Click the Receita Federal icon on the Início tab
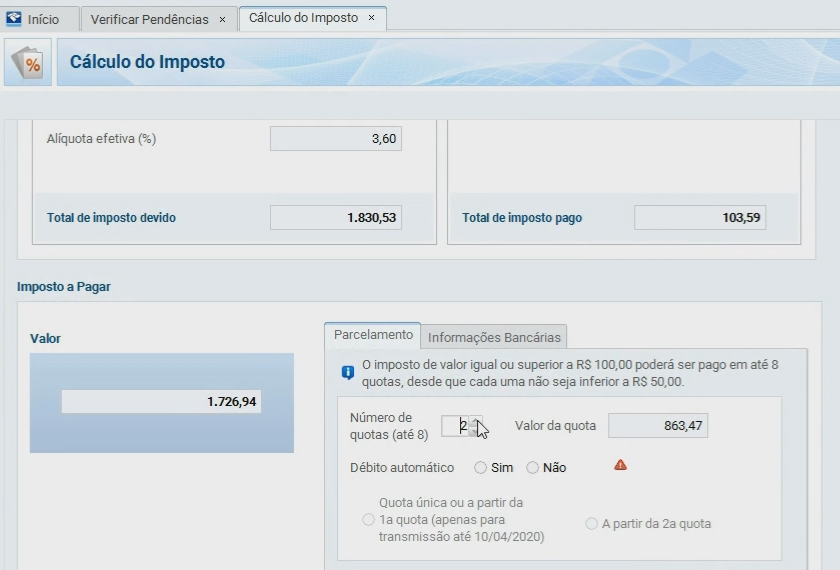840x570 pixels. pyautogui.click(x=14, y=19)
